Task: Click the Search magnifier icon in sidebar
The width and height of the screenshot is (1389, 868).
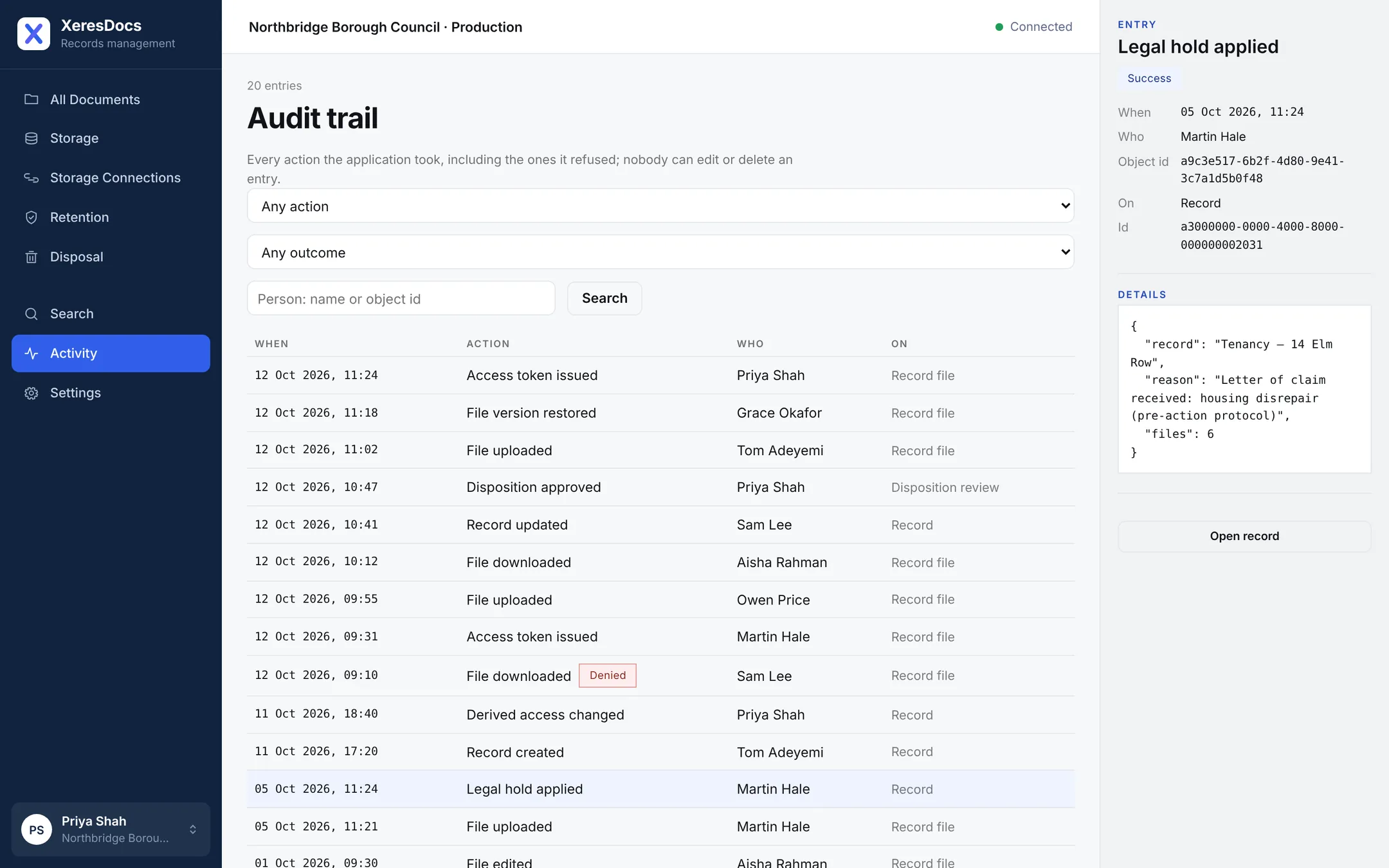Action: [x=31, y=314]
